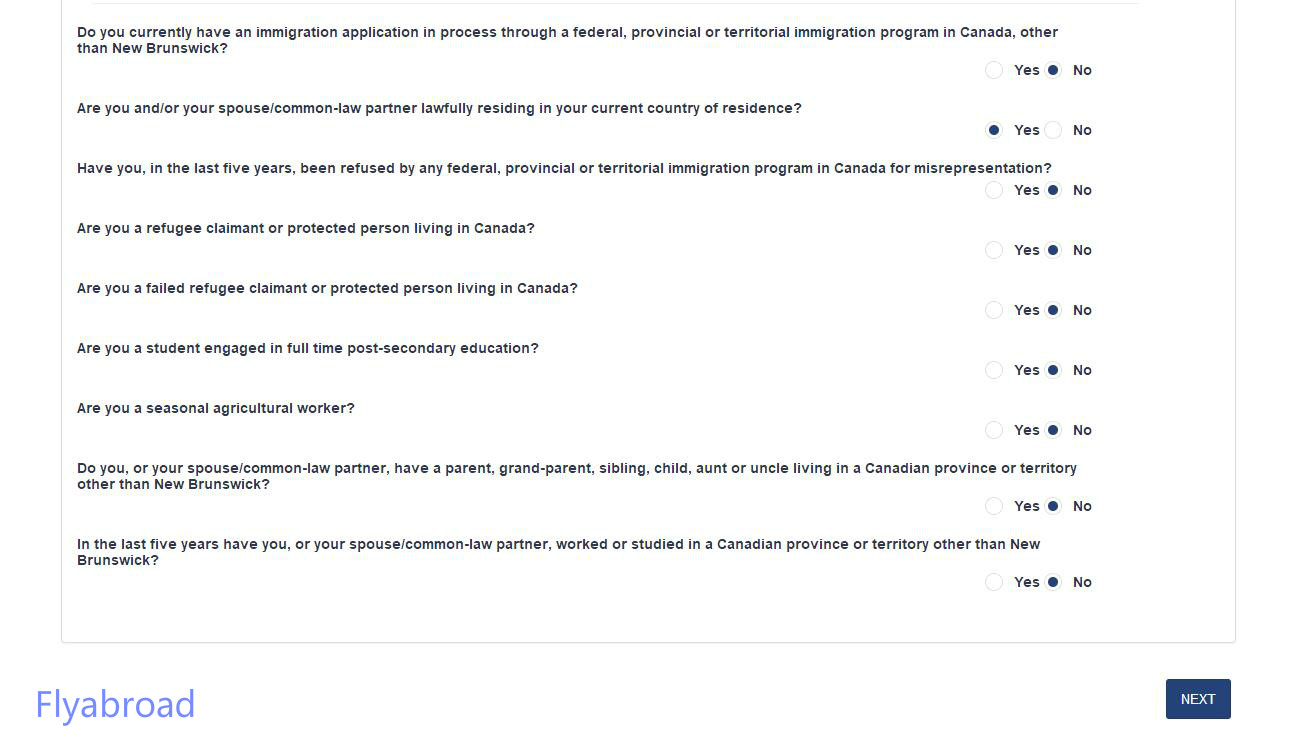Select Yes for refused for misrepresentation question
The width and height of the screenshot is (1297, 742).
click(x=994, y=190)
